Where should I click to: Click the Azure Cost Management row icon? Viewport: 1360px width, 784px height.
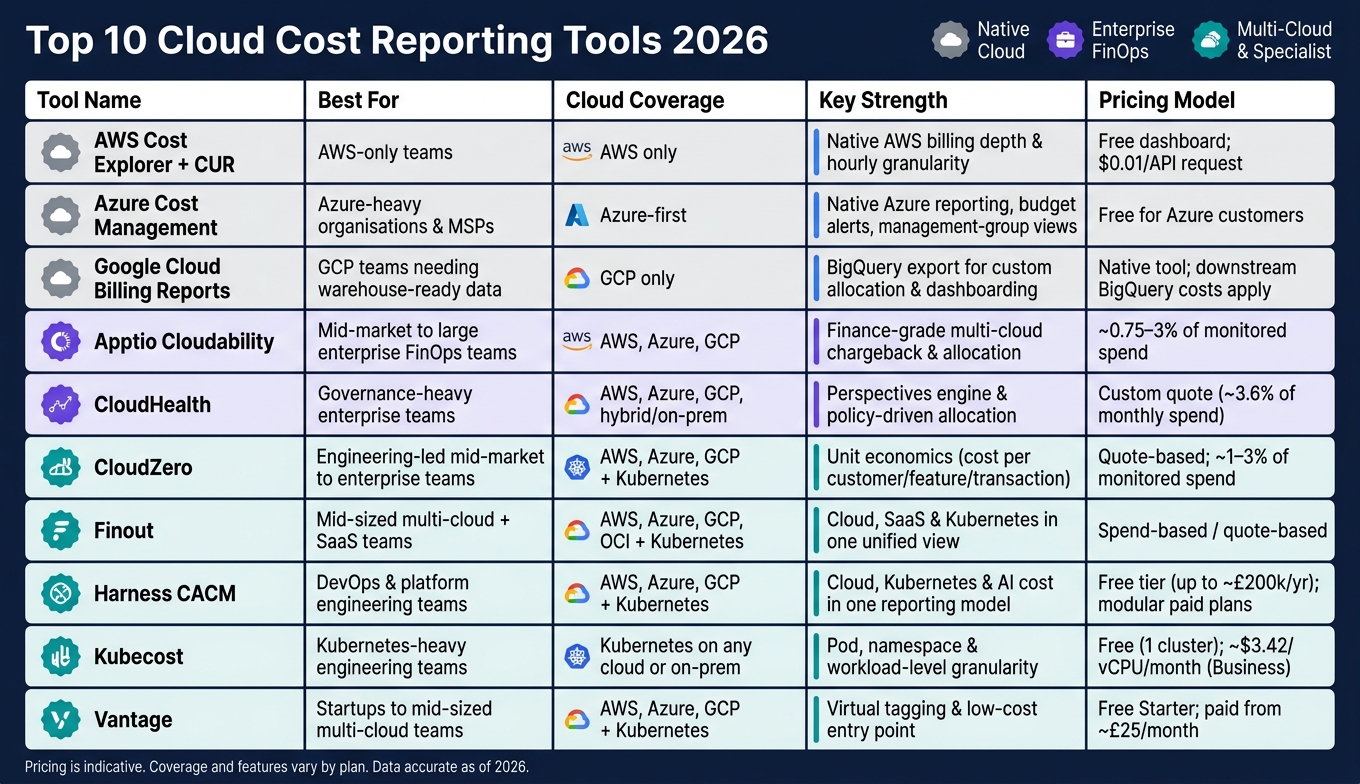coord(61,215)
